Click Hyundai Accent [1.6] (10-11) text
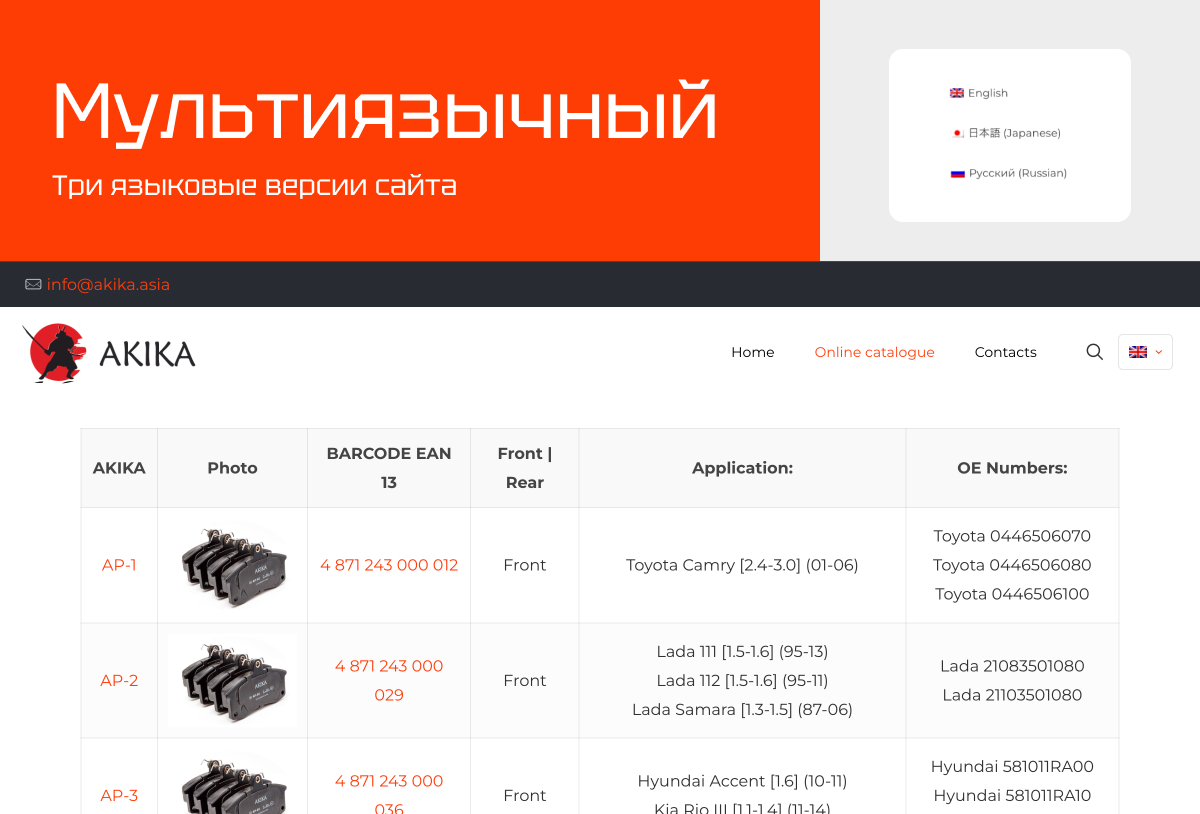Image resolution: width=1200 pixels, height=814 pixels. click(743, 781)
